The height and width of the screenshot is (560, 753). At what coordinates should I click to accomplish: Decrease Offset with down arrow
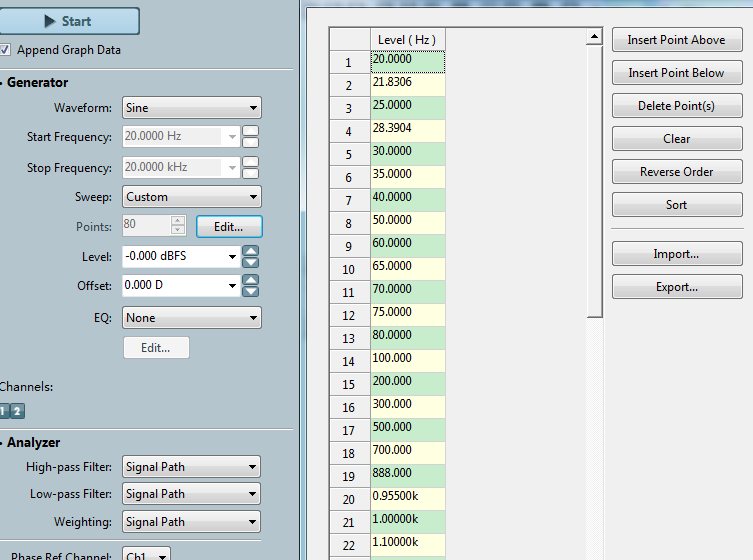pyautogui.click(x=251, y=291)
